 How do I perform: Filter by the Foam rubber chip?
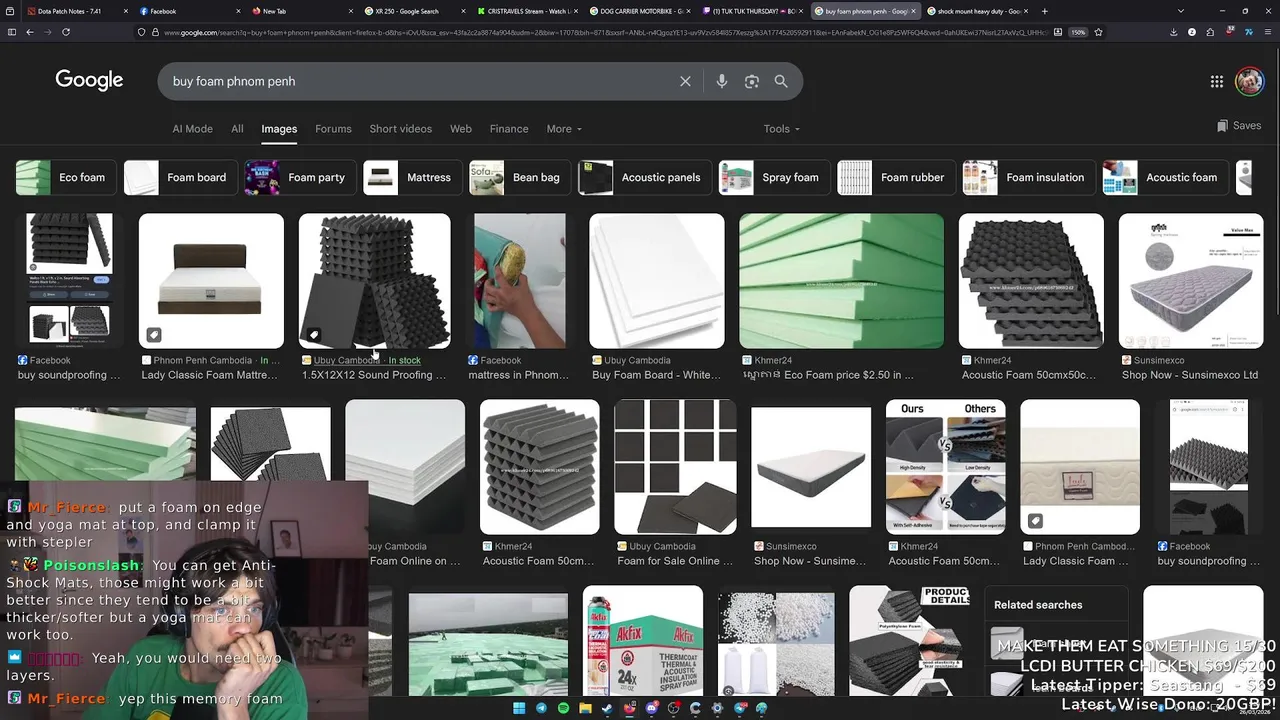coord(896,178)
